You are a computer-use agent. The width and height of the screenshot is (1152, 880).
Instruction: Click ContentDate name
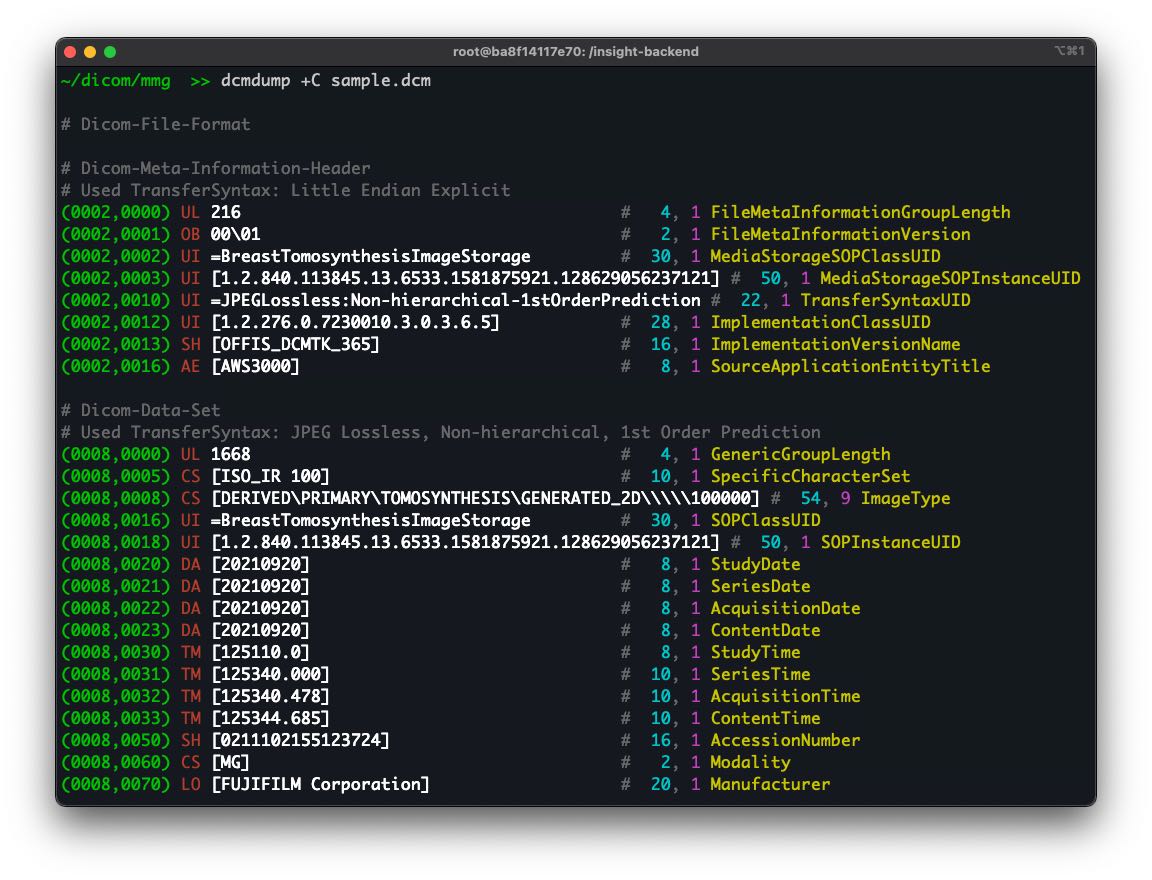(766, 631)
